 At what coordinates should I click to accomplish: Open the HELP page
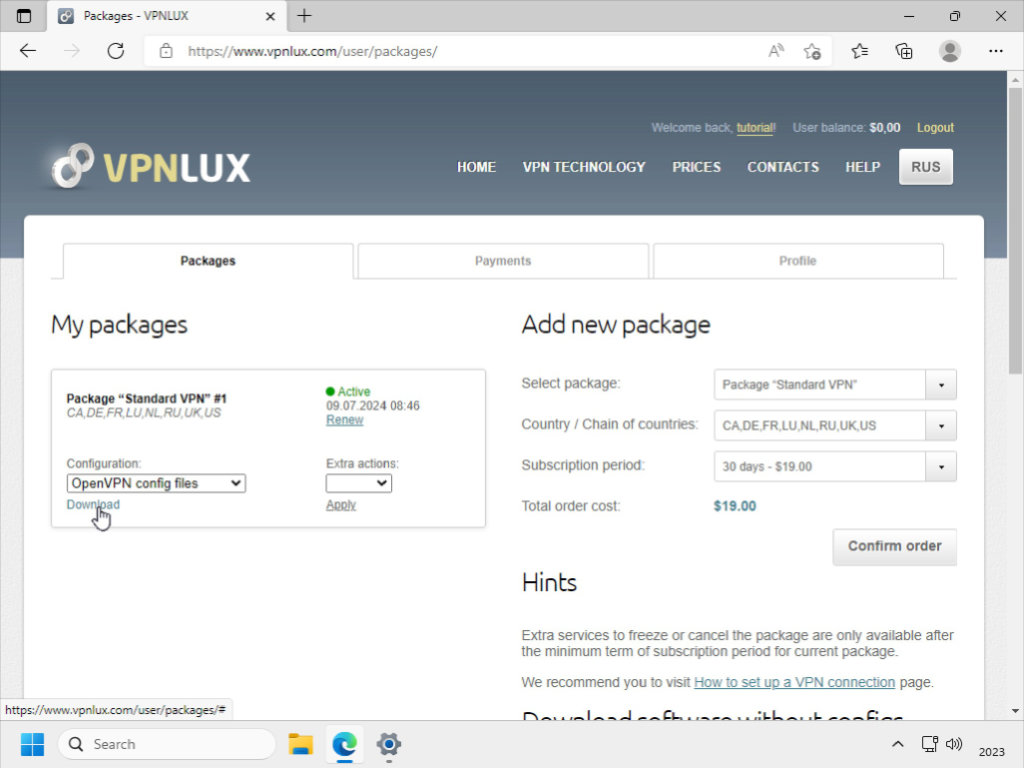(862, 167)
